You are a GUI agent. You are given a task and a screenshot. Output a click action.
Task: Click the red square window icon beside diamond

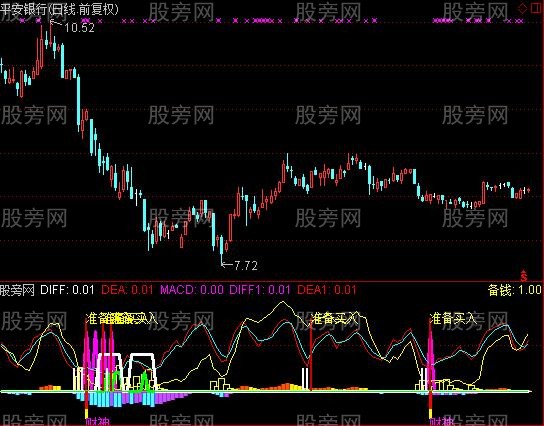pos(536,8)
